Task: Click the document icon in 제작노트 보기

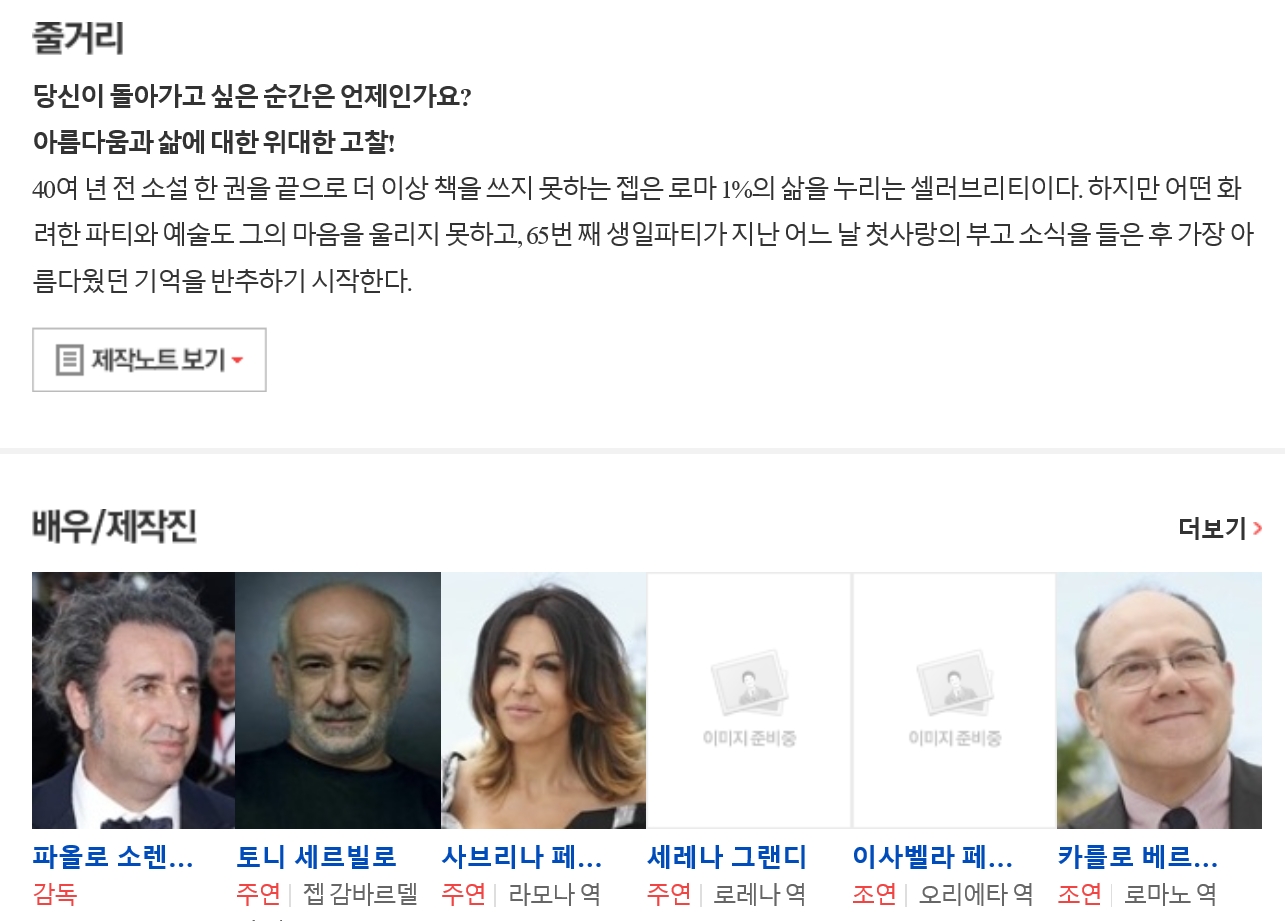Action: (x=69, y=360)
